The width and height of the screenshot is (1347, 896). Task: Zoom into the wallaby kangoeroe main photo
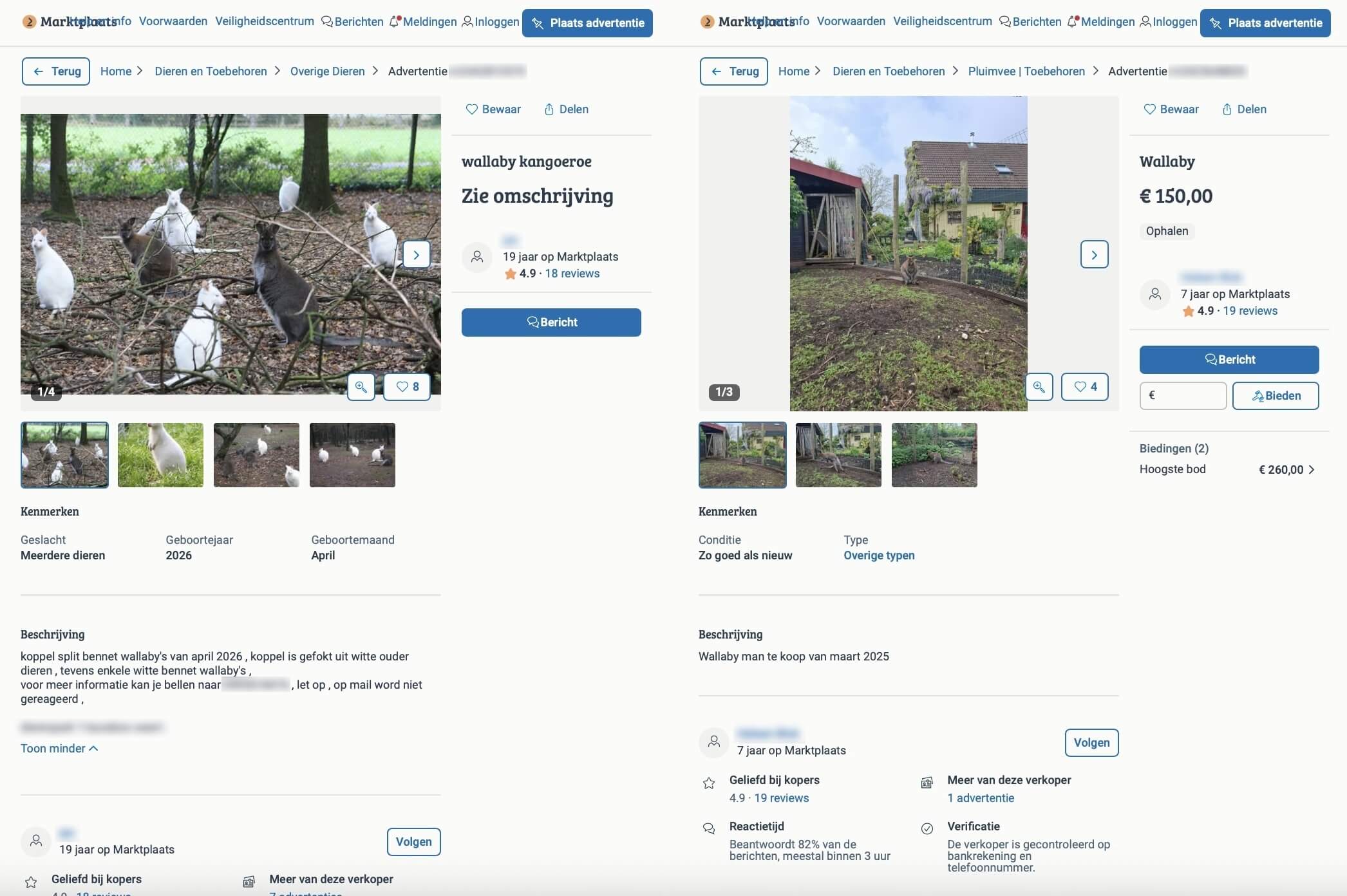(x=361, y=387)
